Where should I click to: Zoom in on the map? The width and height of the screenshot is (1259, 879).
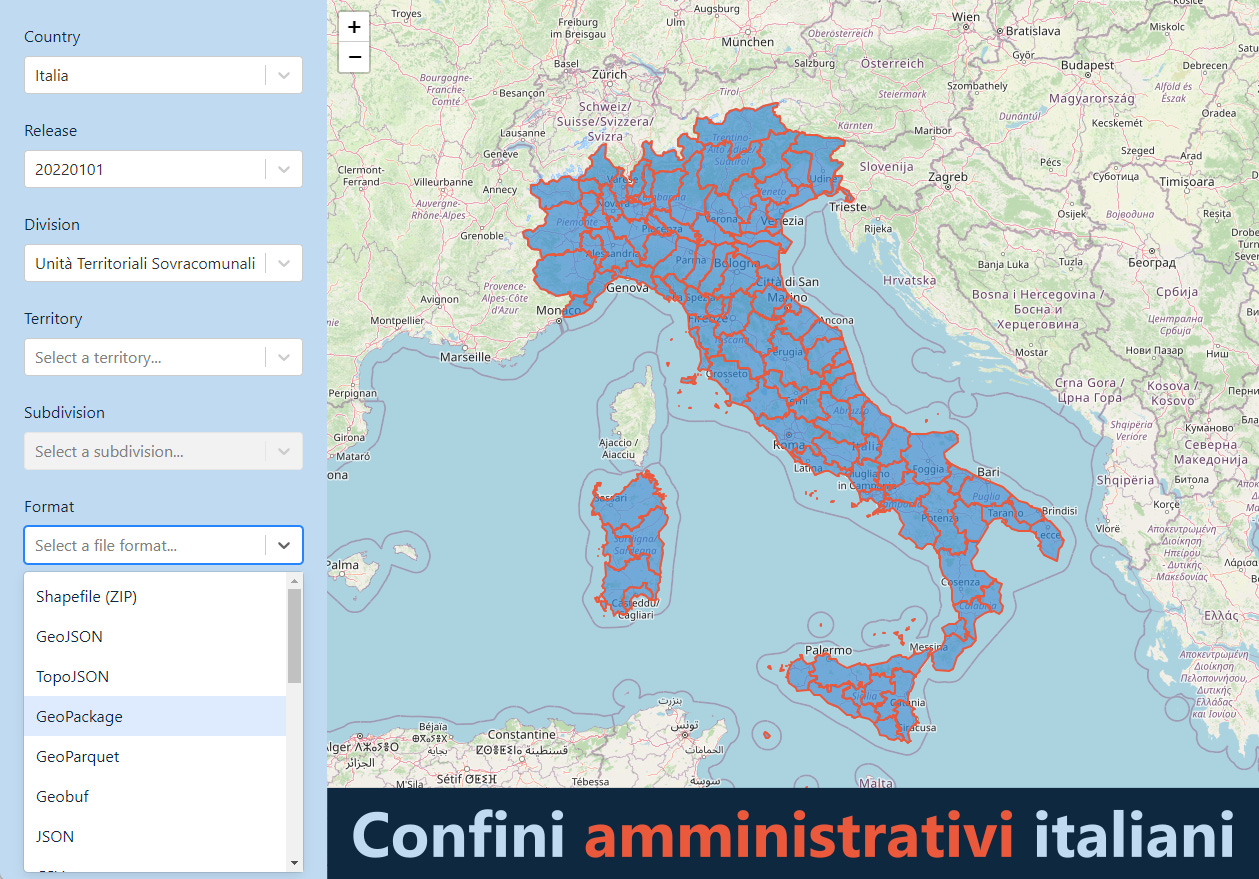pos(354,27)
